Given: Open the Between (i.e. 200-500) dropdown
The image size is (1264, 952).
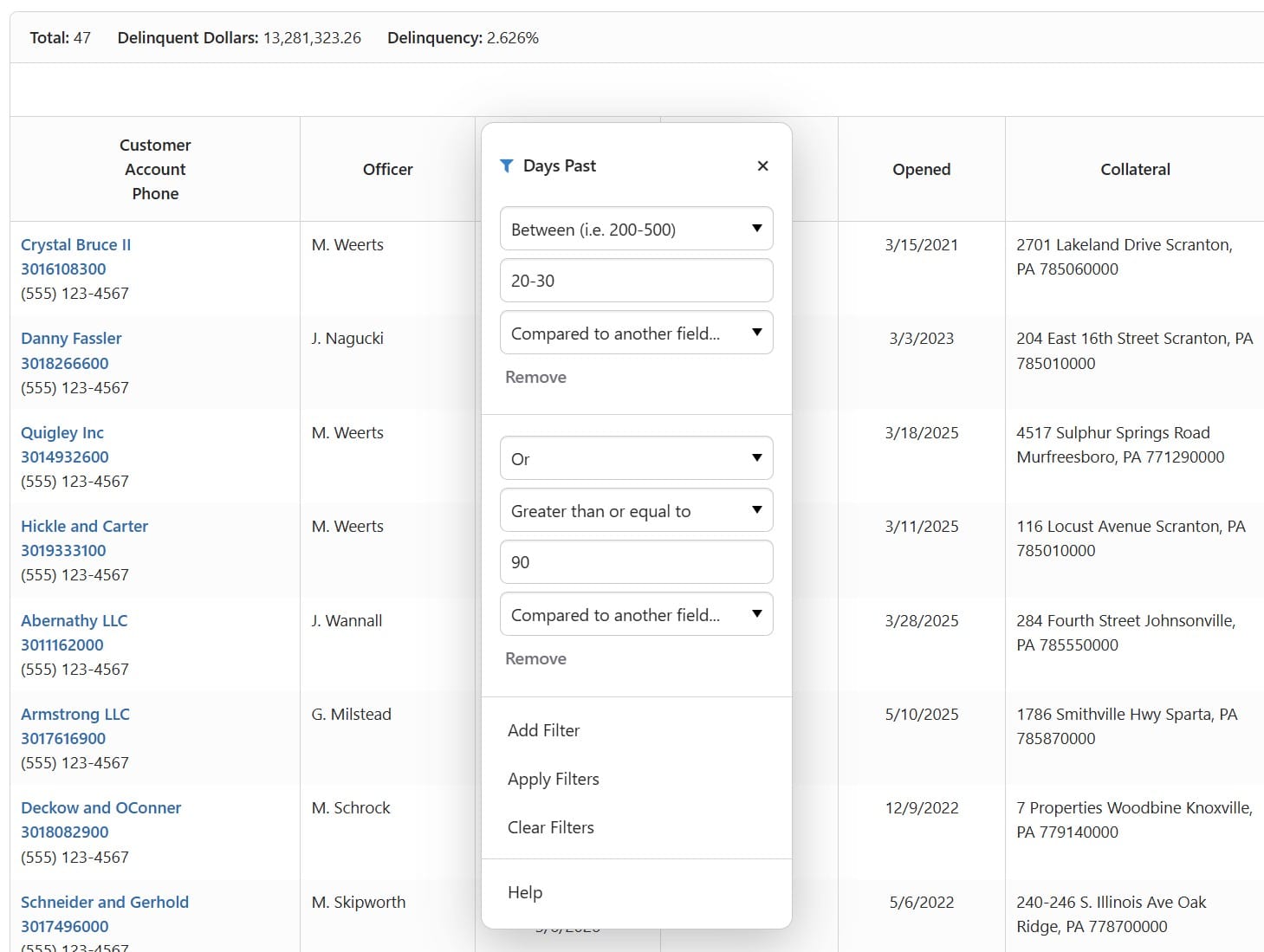Looking at the screenshot, I should [637, 229].
